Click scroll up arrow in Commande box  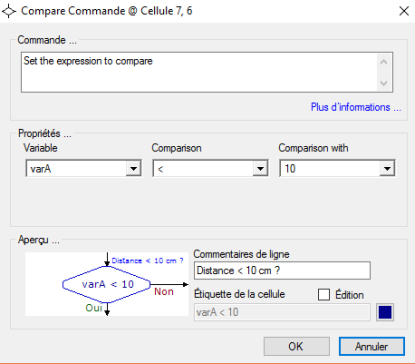(x=384, y=62)
